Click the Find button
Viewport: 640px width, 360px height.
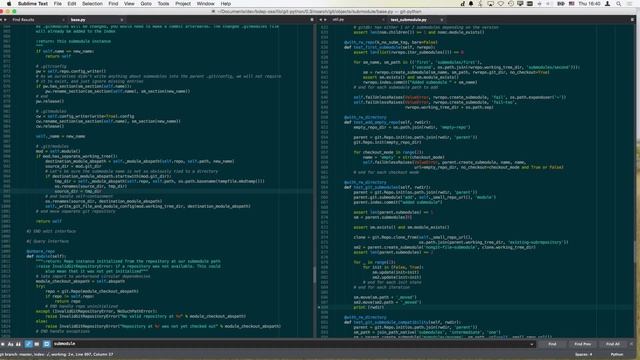click(x=552, y=344)
